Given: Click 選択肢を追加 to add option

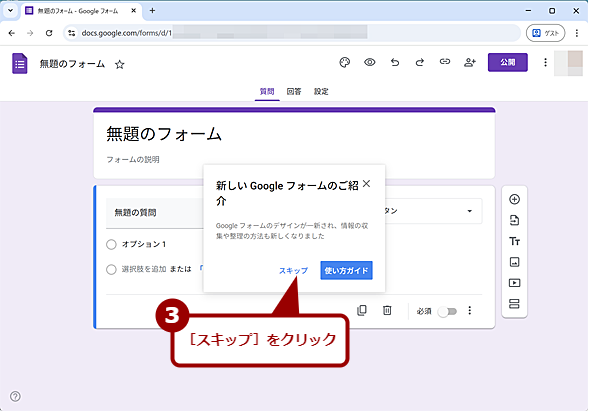Looking at the screenshot, I should (144, 269).
